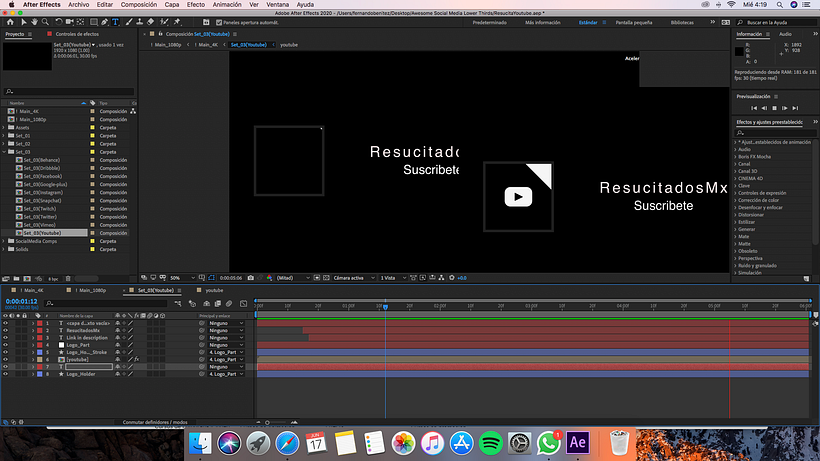Viewport: 820px width, 461px height.
Task: Click the create new folder icon in Project panel
Action: point(16,279)
